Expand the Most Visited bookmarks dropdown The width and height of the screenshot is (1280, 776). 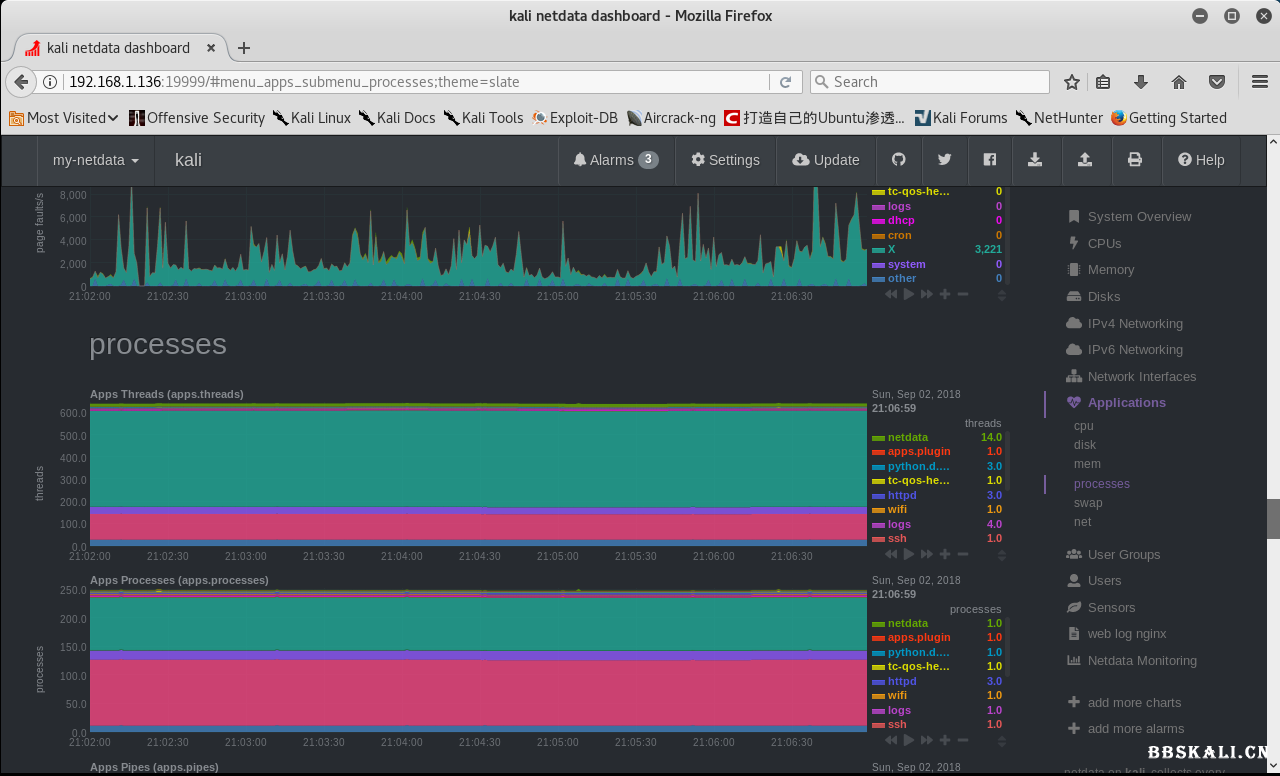(65, 118)
